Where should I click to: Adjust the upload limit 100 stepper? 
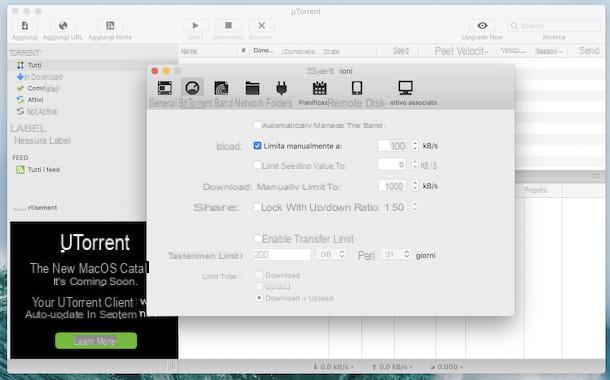coord(415,146)
